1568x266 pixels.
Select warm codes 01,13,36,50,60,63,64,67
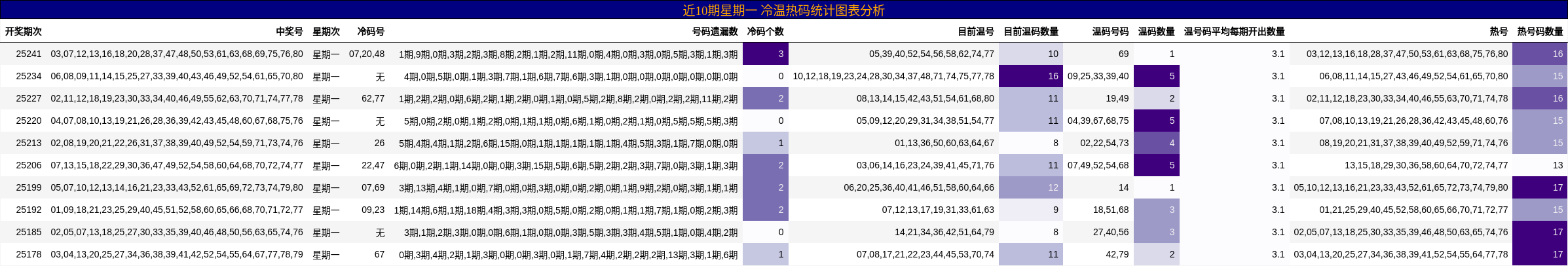tap(944, 143)
